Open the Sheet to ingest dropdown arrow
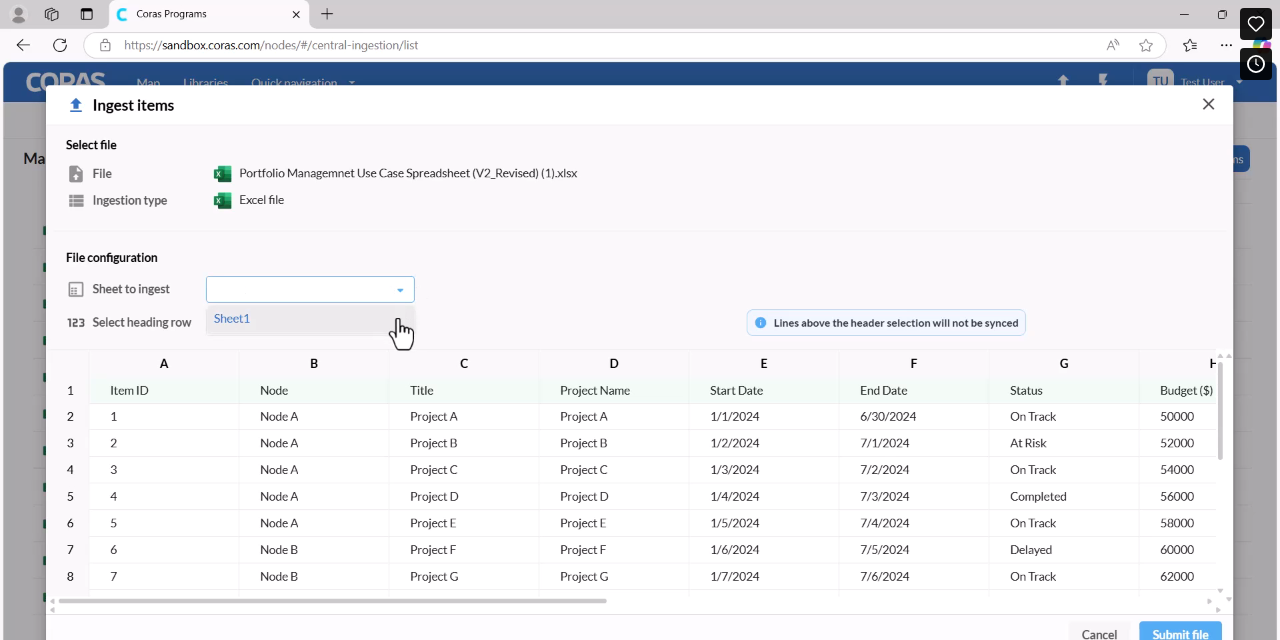1280x640 pixels. click(x=400, y=290)
